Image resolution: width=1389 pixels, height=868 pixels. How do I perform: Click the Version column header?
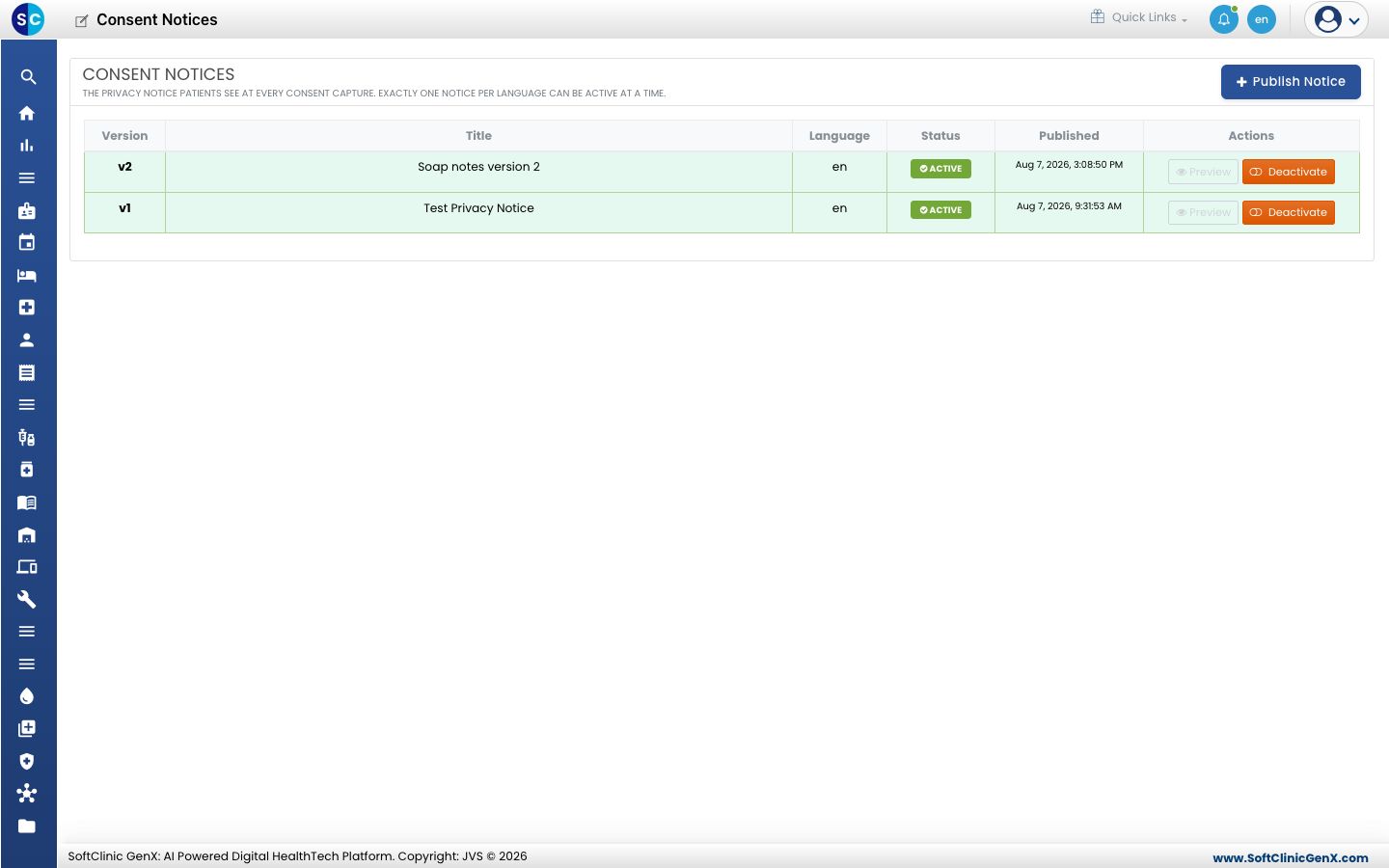coord(124,136)
